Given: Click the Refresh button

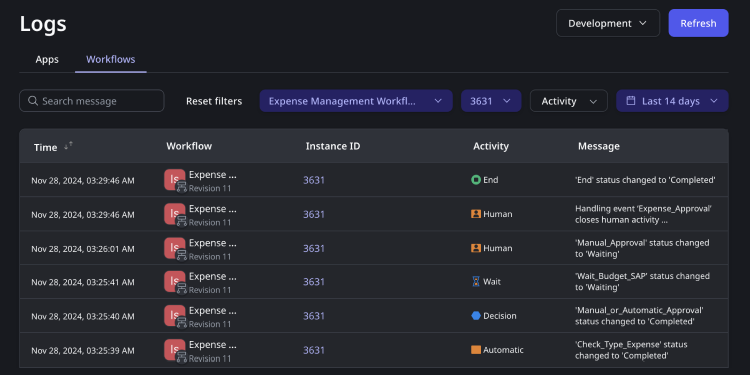Looking at the screenshot, I should [698, 23].
